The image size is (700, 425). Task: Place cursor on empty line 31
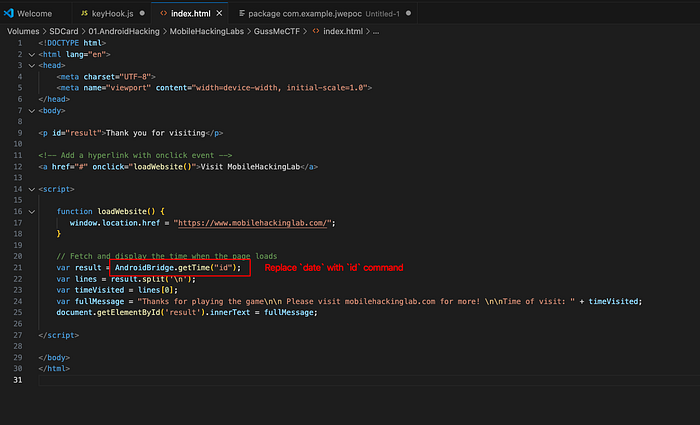[x=369, y=380]
